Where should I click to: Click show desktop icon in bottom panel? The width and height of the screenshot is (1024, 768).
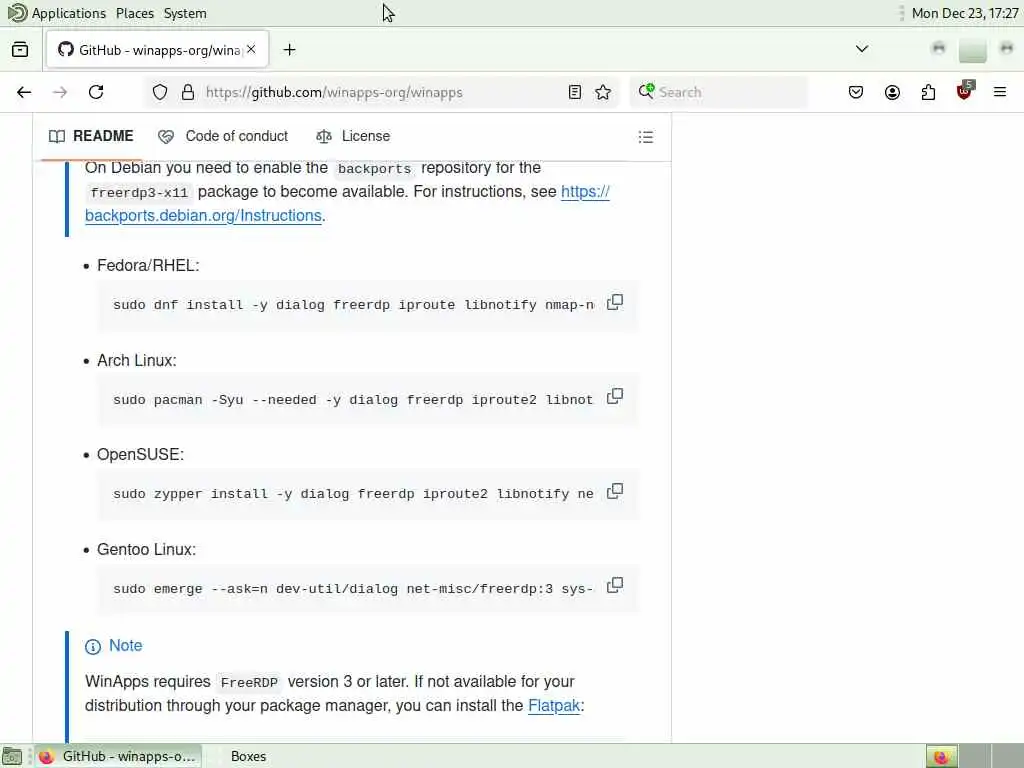click(x=12, y=756)
